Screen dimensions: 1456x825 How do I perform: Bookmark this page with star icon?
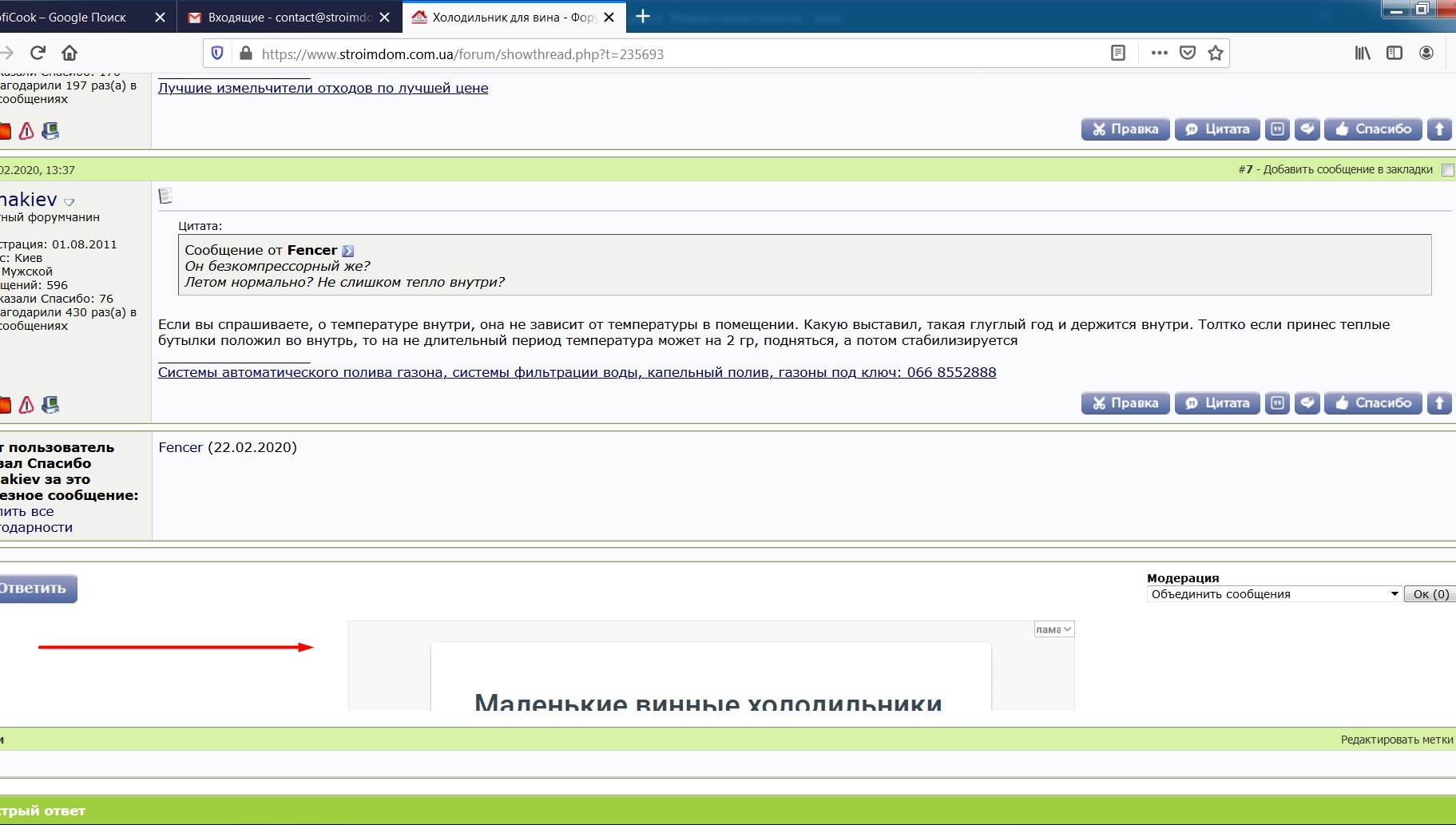click(1216, 54)
